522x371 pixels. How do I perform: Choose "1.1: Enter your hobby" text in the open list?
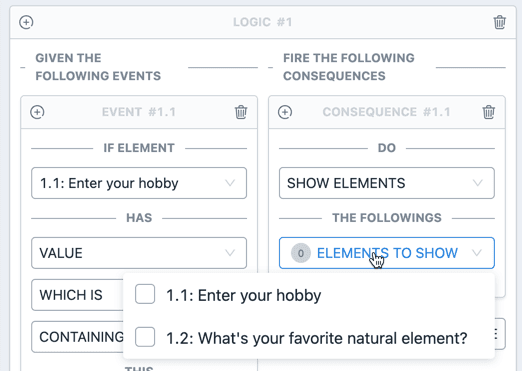244,295
